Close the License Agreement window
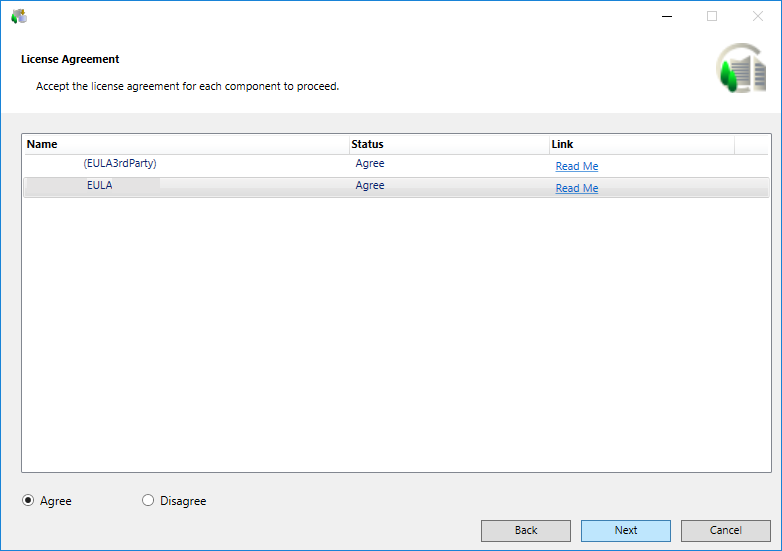 (x=757, y=16)
